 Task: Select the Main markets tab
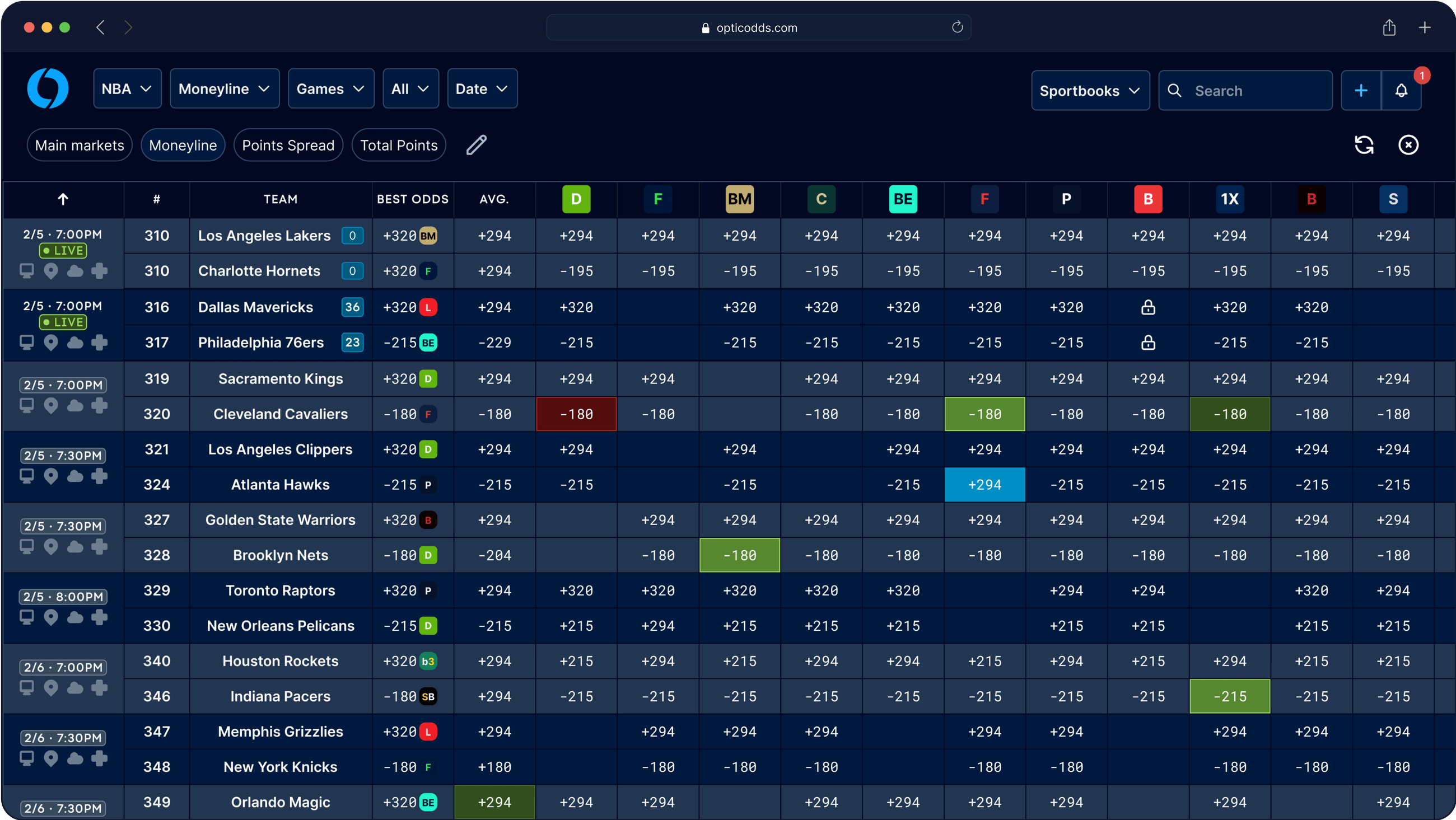pos(79,144)
